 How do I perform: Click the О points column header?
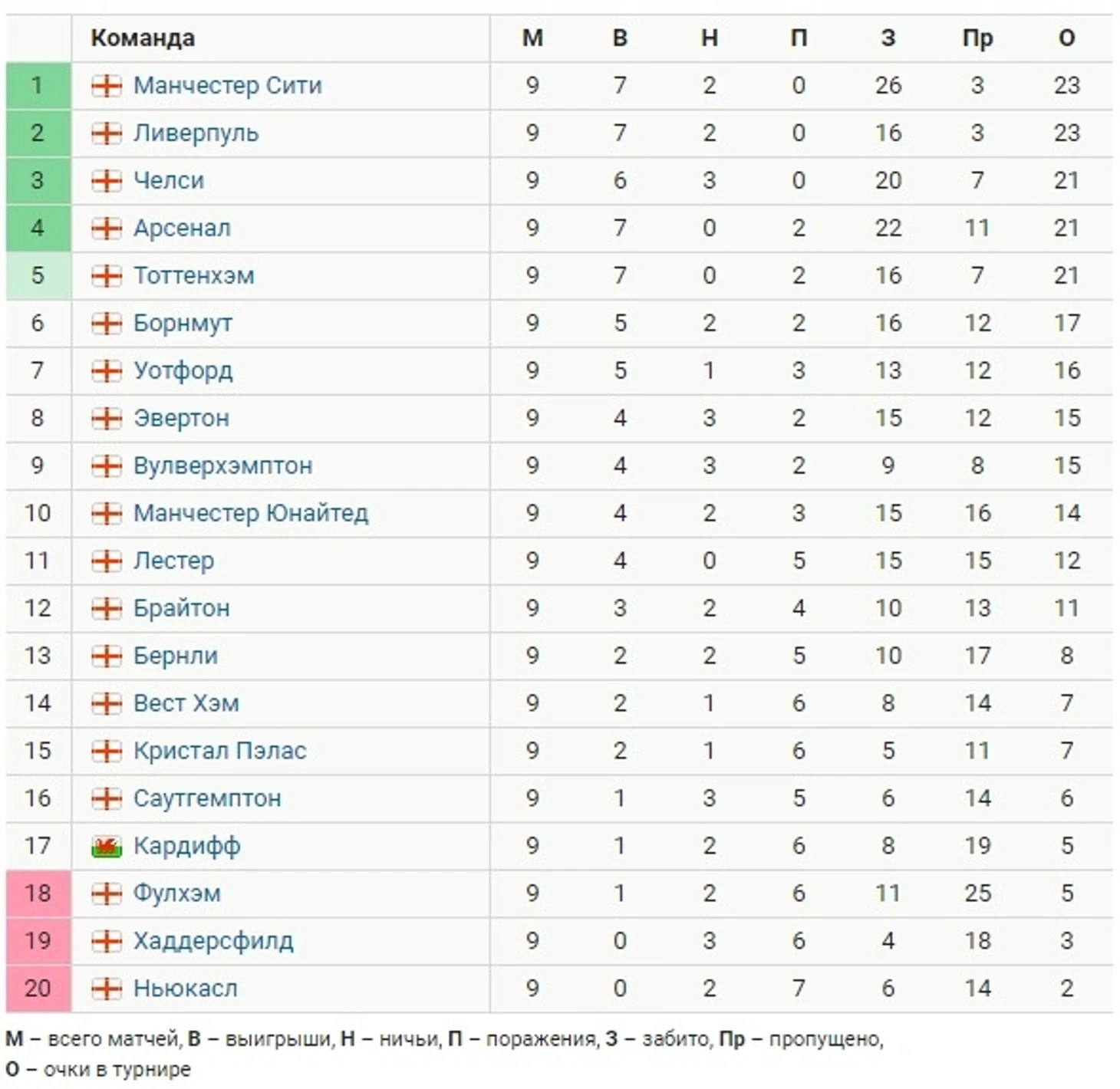(x=1066, y=38)
